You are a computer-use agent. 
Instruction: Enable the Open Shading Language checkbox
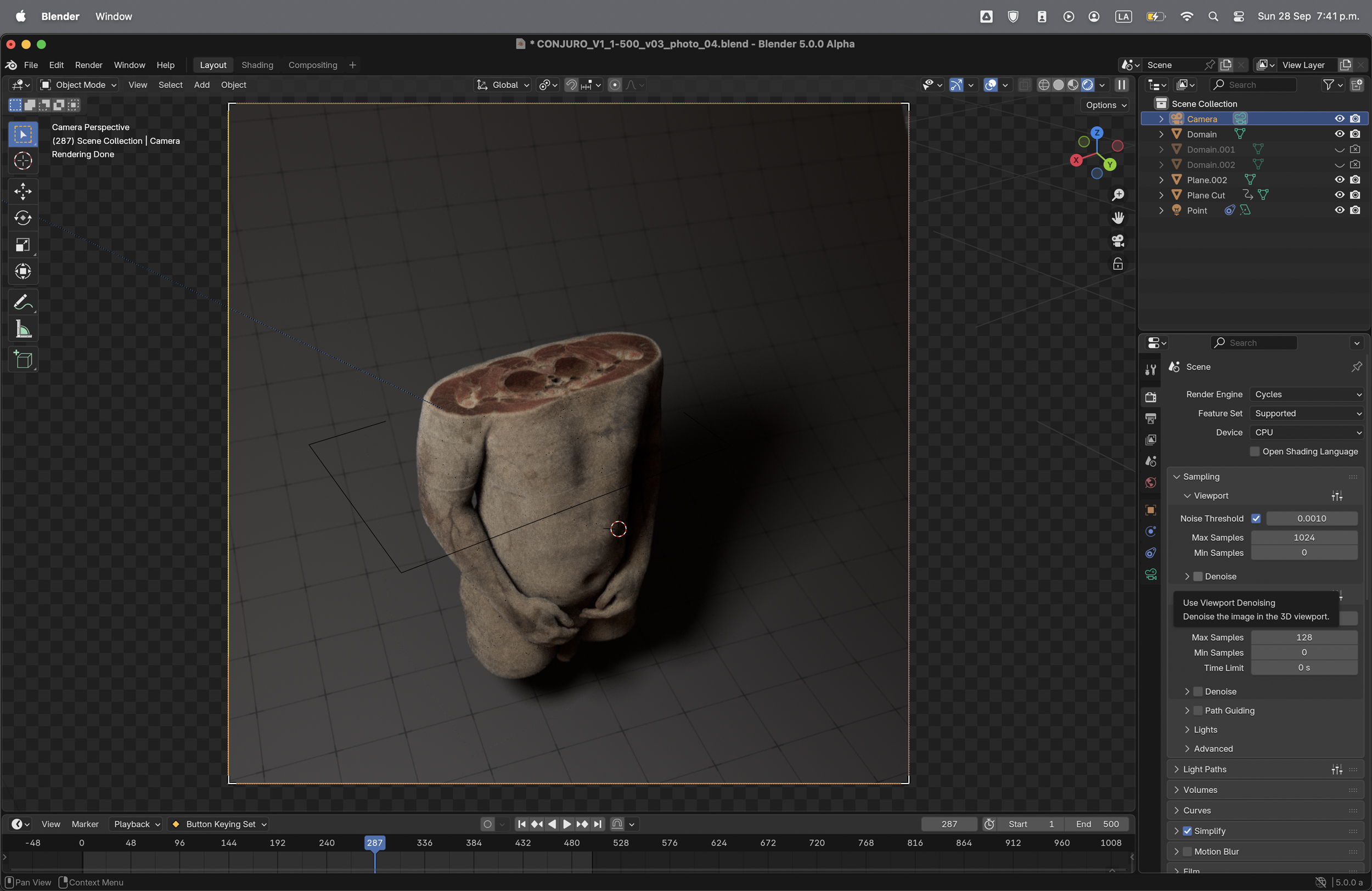point(1255,452)
